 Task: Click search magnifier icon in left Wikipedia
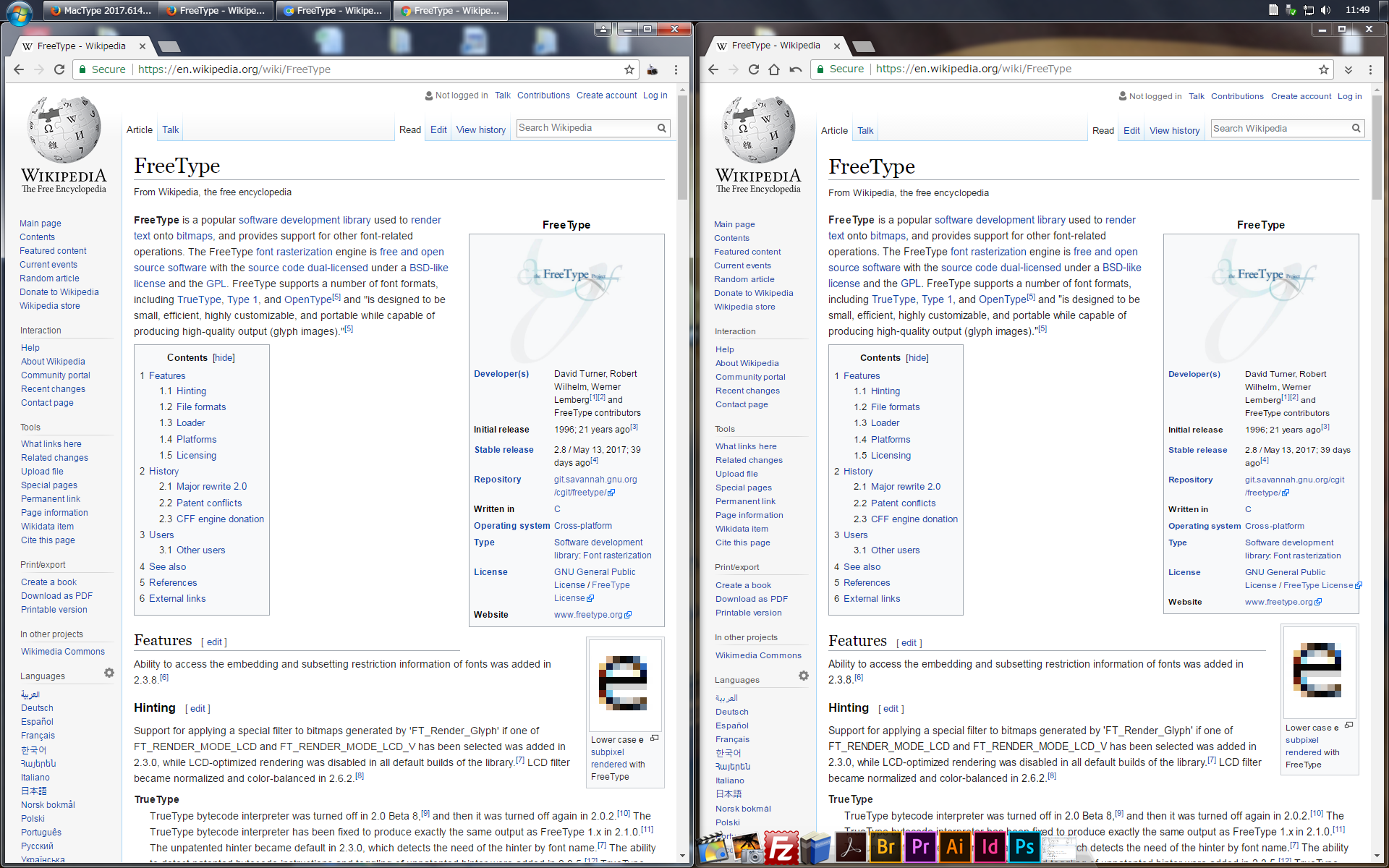tap(661, 128)
